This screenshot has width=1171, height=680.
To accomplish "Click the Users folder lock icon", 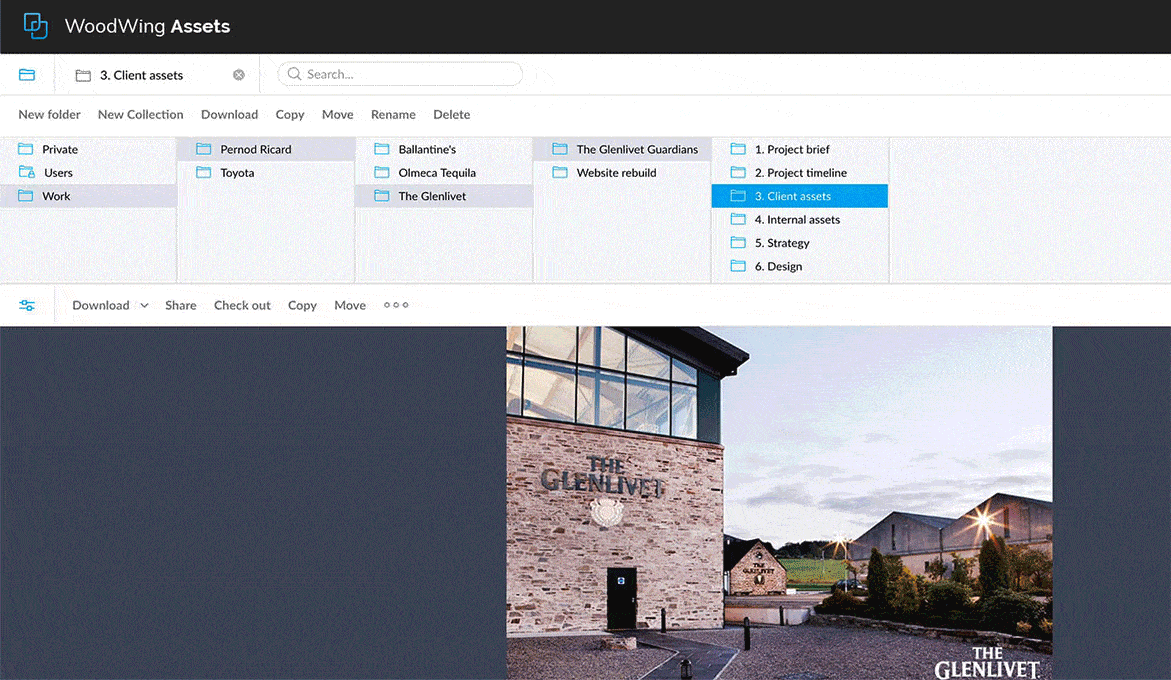I will click(27, 173).
